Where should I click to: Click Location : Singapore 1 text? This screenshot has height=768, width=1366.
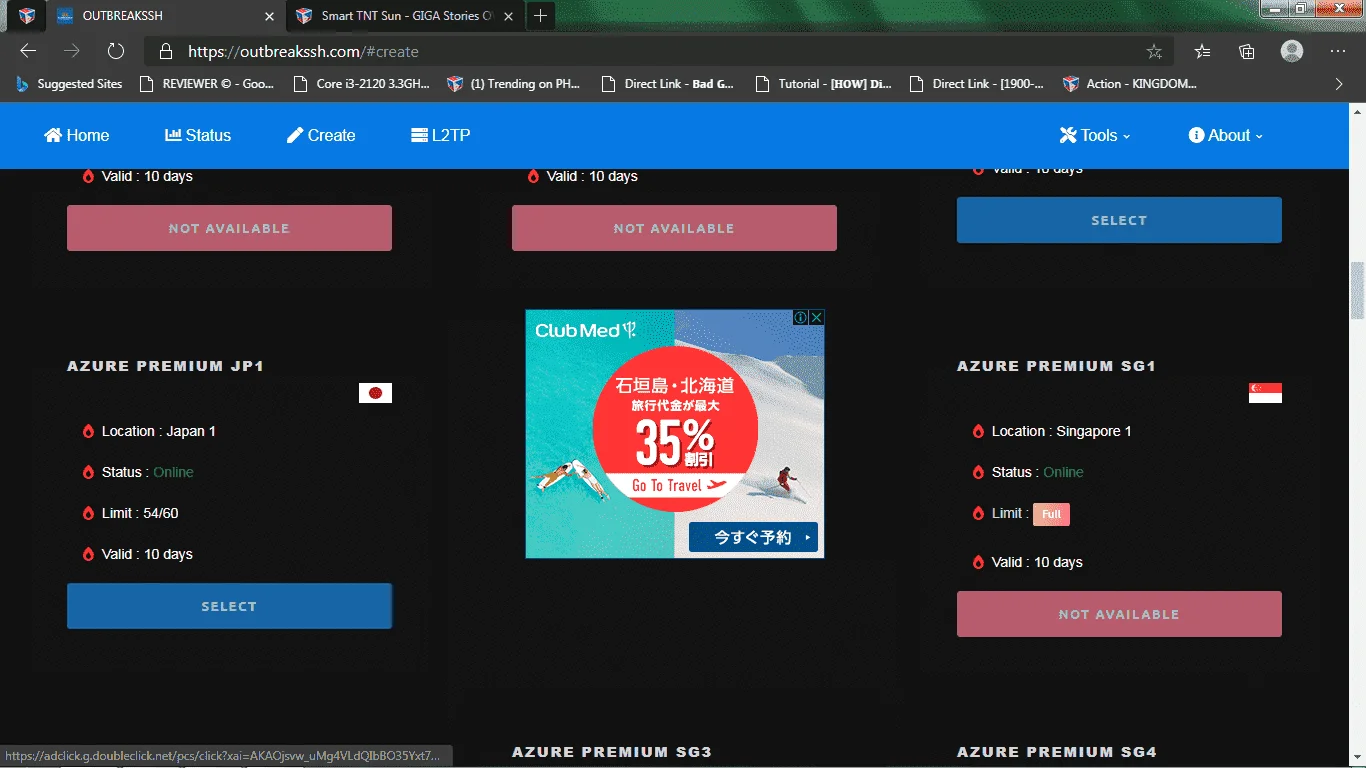pos(1061,431)
